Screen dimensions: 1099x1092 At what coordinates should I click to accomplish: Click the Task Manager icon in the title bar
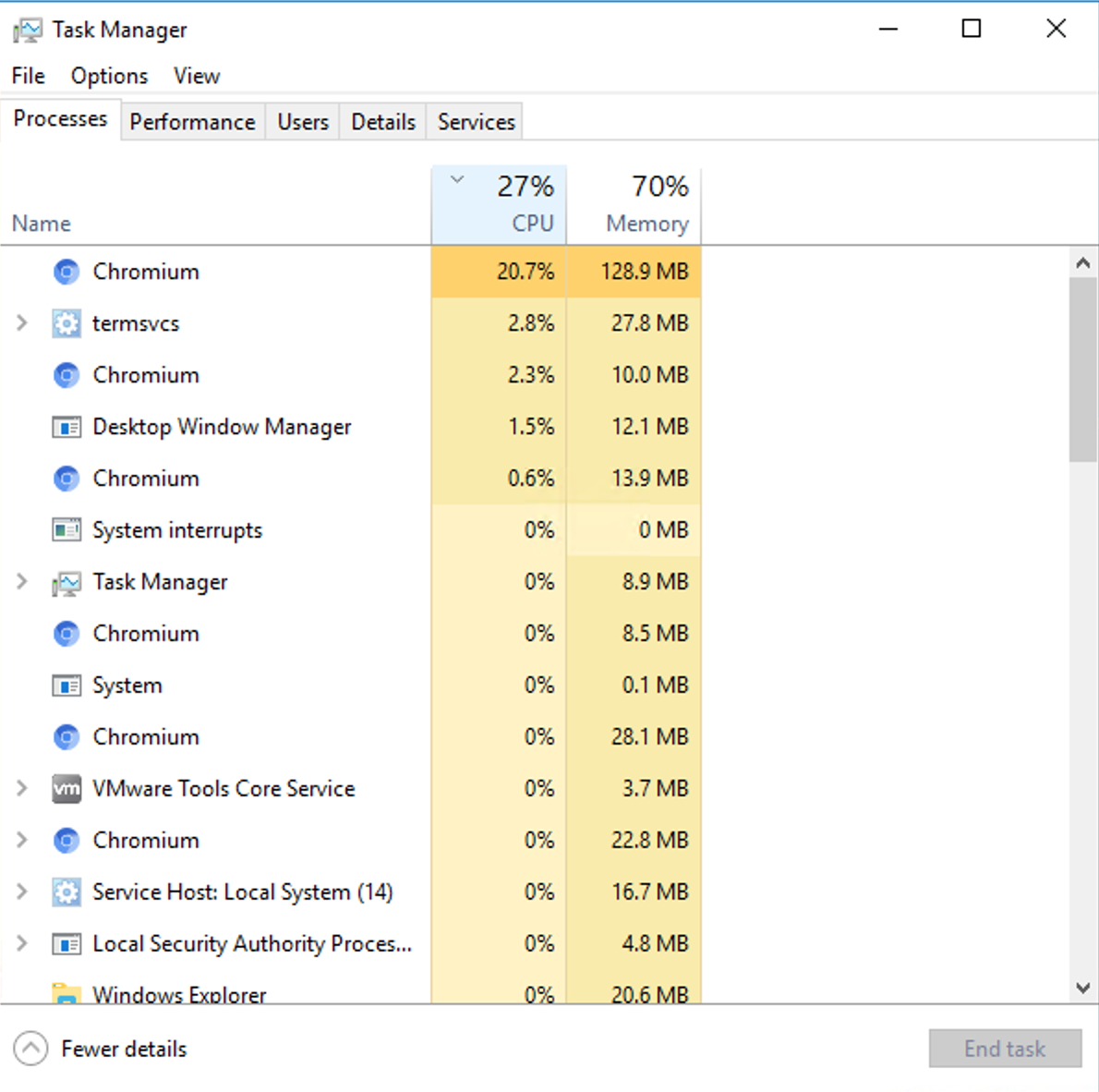[x=28, y=30]
